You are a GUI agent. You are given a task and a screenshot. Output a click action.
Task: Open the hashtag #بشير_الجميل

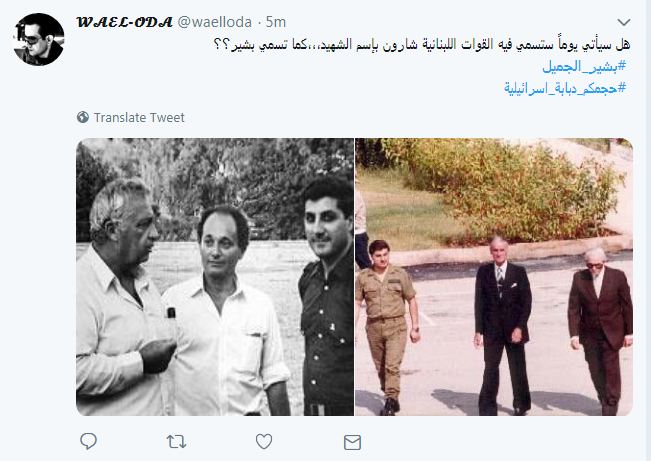click(x=584, y=66)
